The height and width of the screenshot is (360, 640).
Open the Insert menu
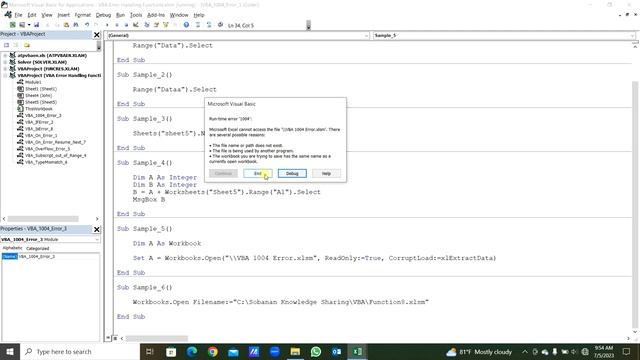point(63,15)
